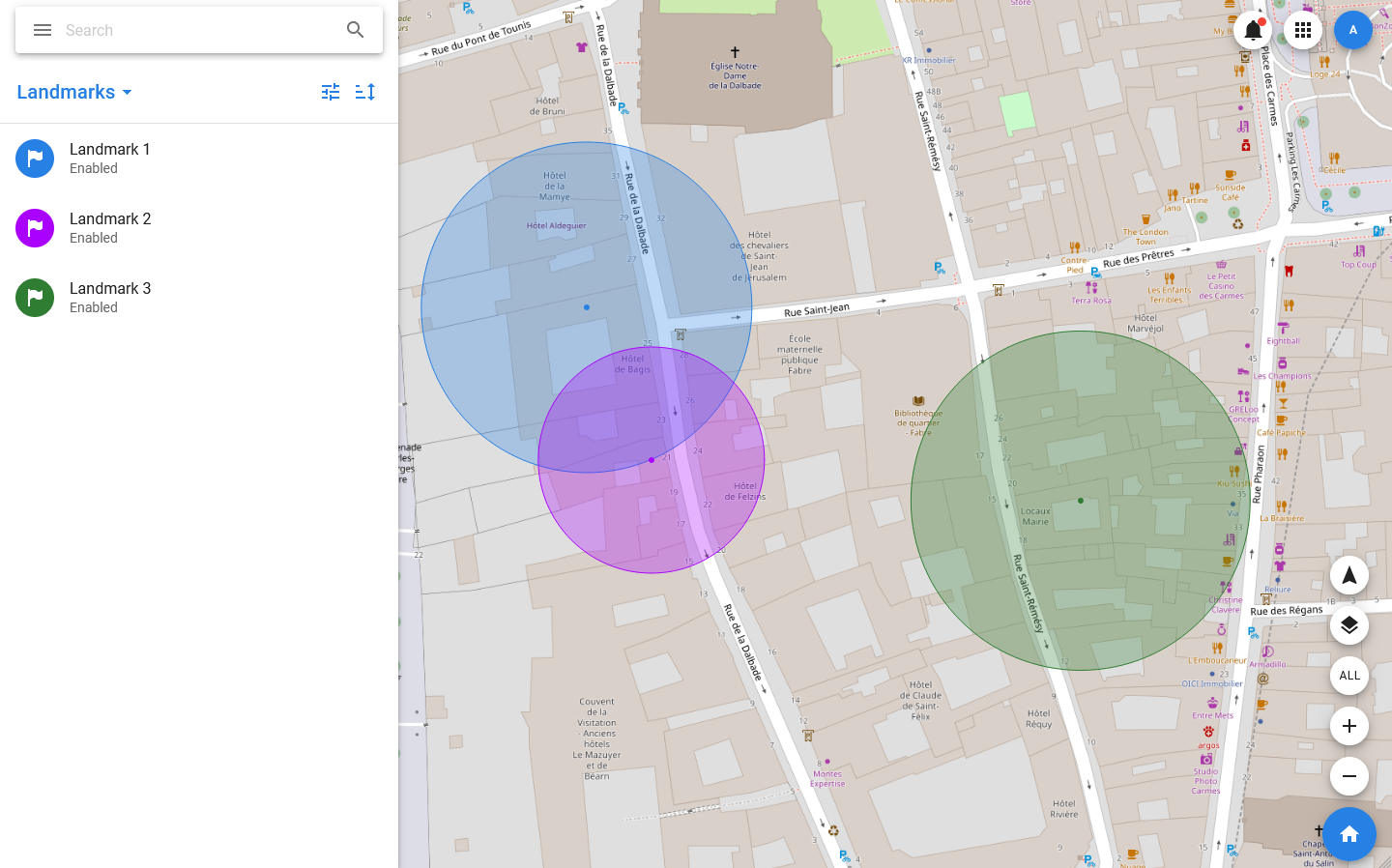Open the filter options icon
This screenshot has height=868, width=1392.
point(331,92)
